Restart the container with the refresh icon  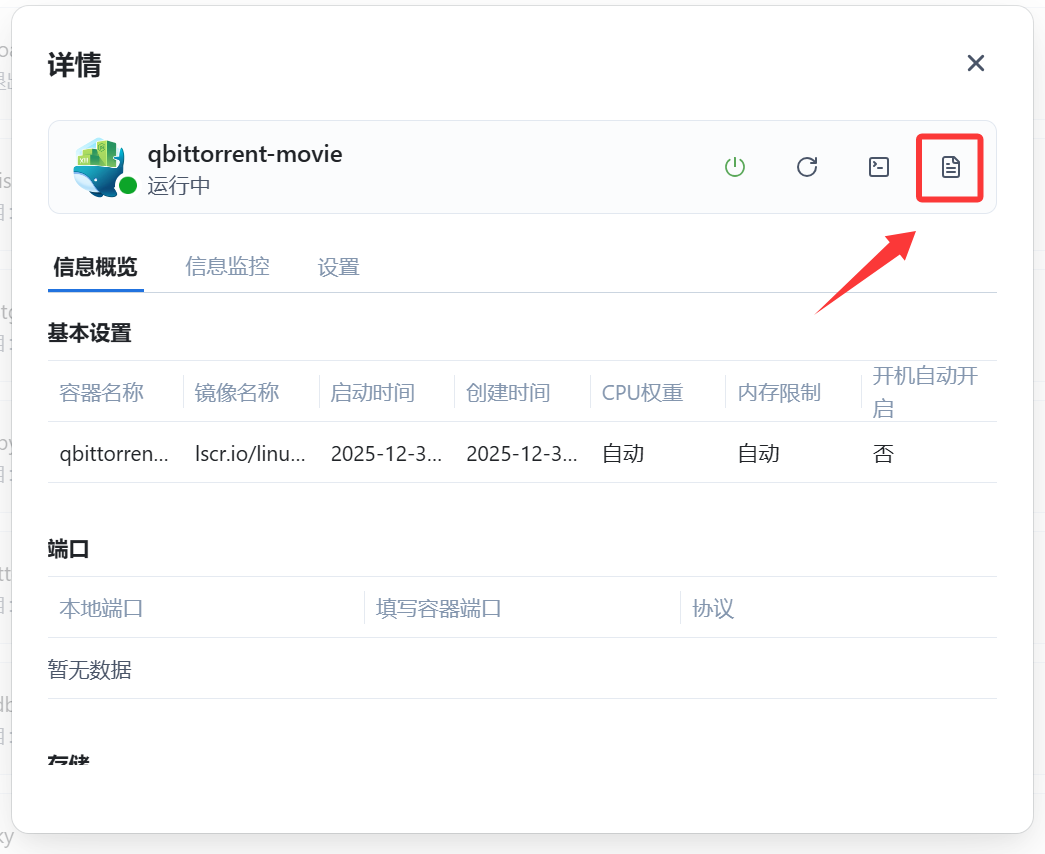point(807,167)
